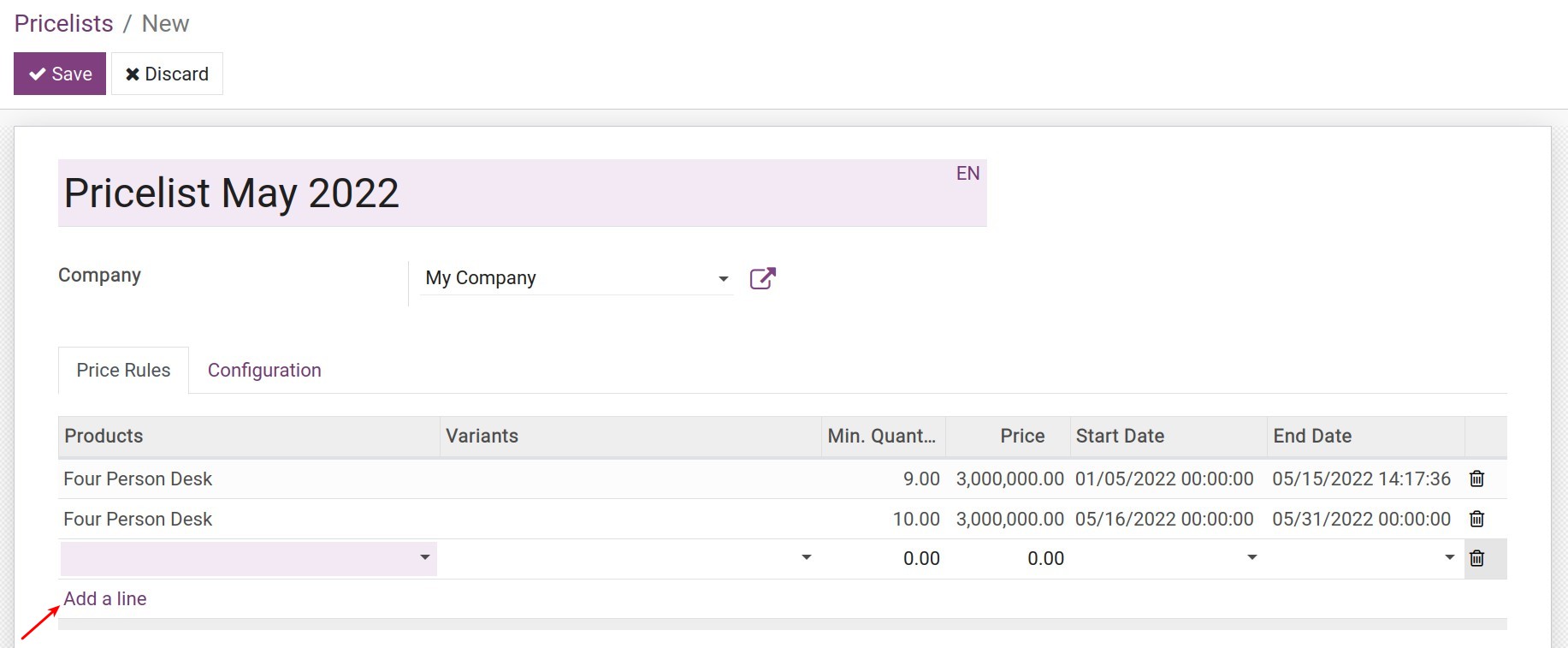Sort by End Date column header
The height and width of the screenshot is (648, 1568).
point(1366,437)
